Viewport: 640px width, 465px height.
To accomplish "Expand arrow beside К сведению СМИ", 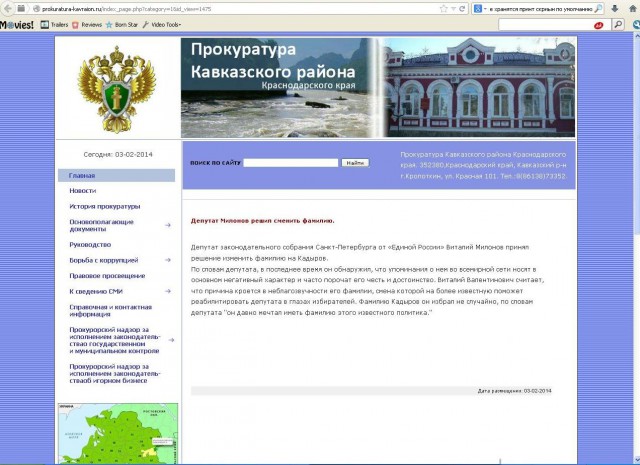I will pyautogui.click(x=168, y=291).
